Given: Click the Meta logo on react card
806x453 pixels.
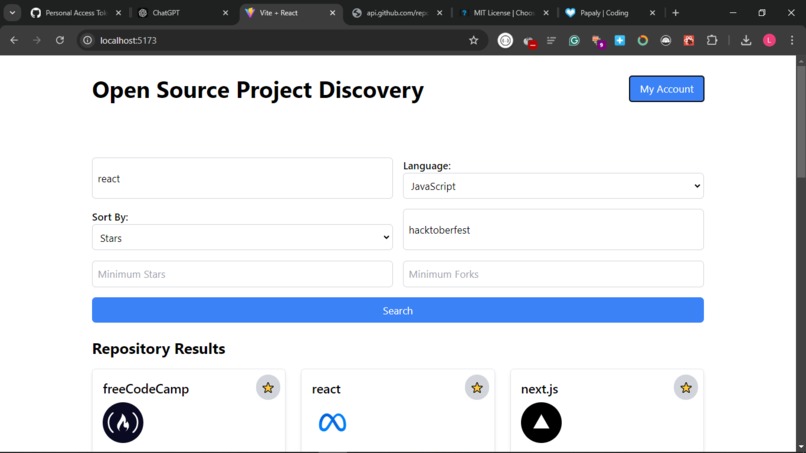Looking at the screenshot, I should click(332, 423).
